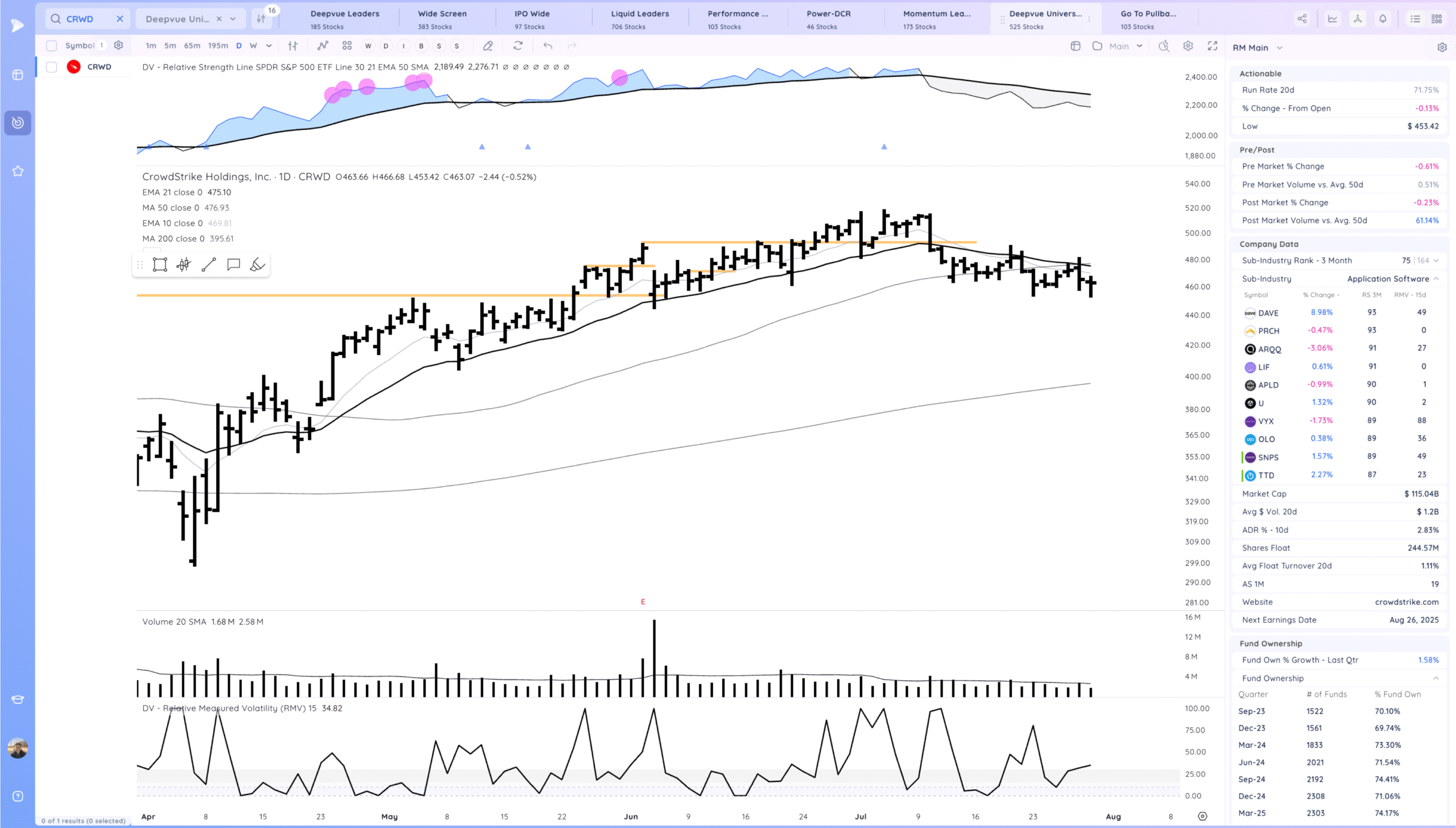This screenshot has width=1456, height=828.
Task: Enter fullscreen chart mode icon
Action: tap(1213, 46)
